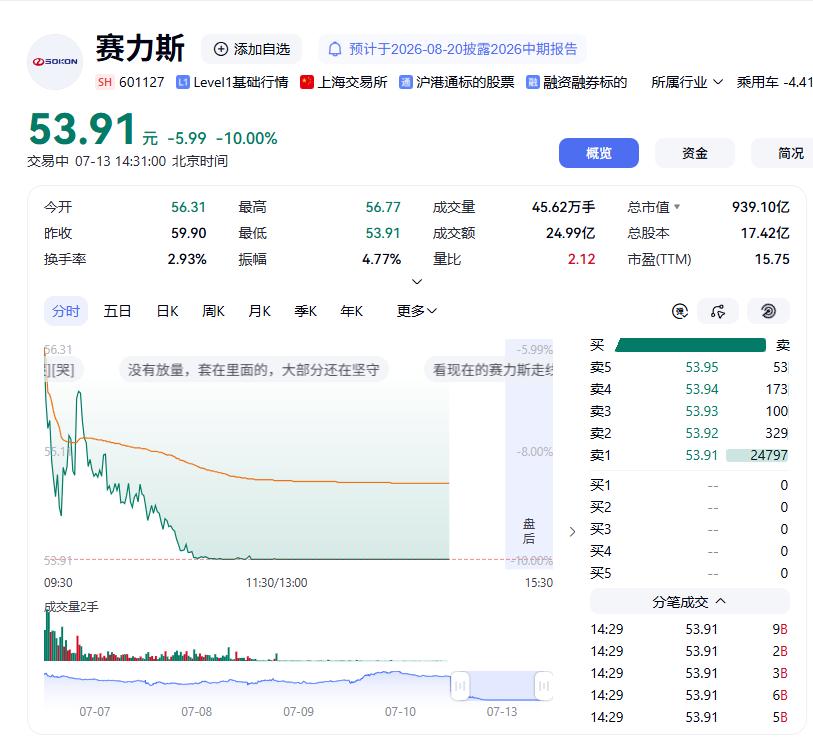Viewport: 813px width, 746px height.
Task: Click the radar spiral chart icon
Action: coord(768,311)
